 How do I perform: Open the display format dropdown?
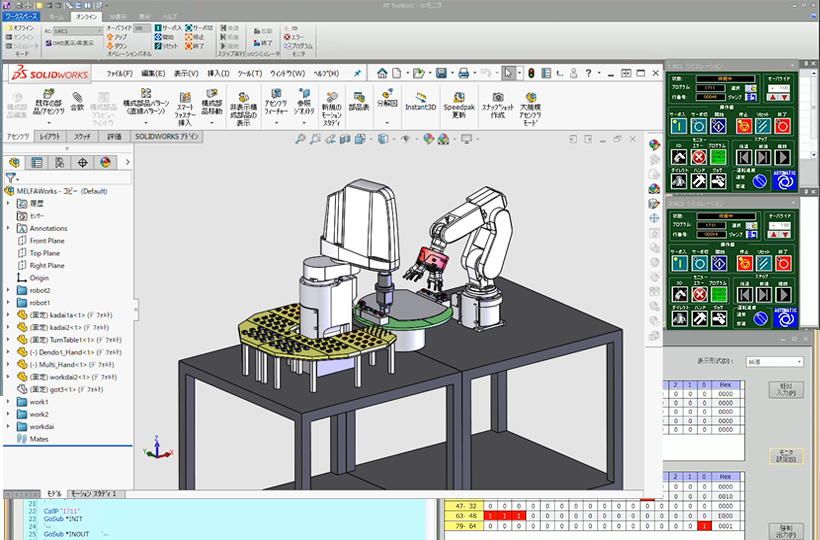777,361
